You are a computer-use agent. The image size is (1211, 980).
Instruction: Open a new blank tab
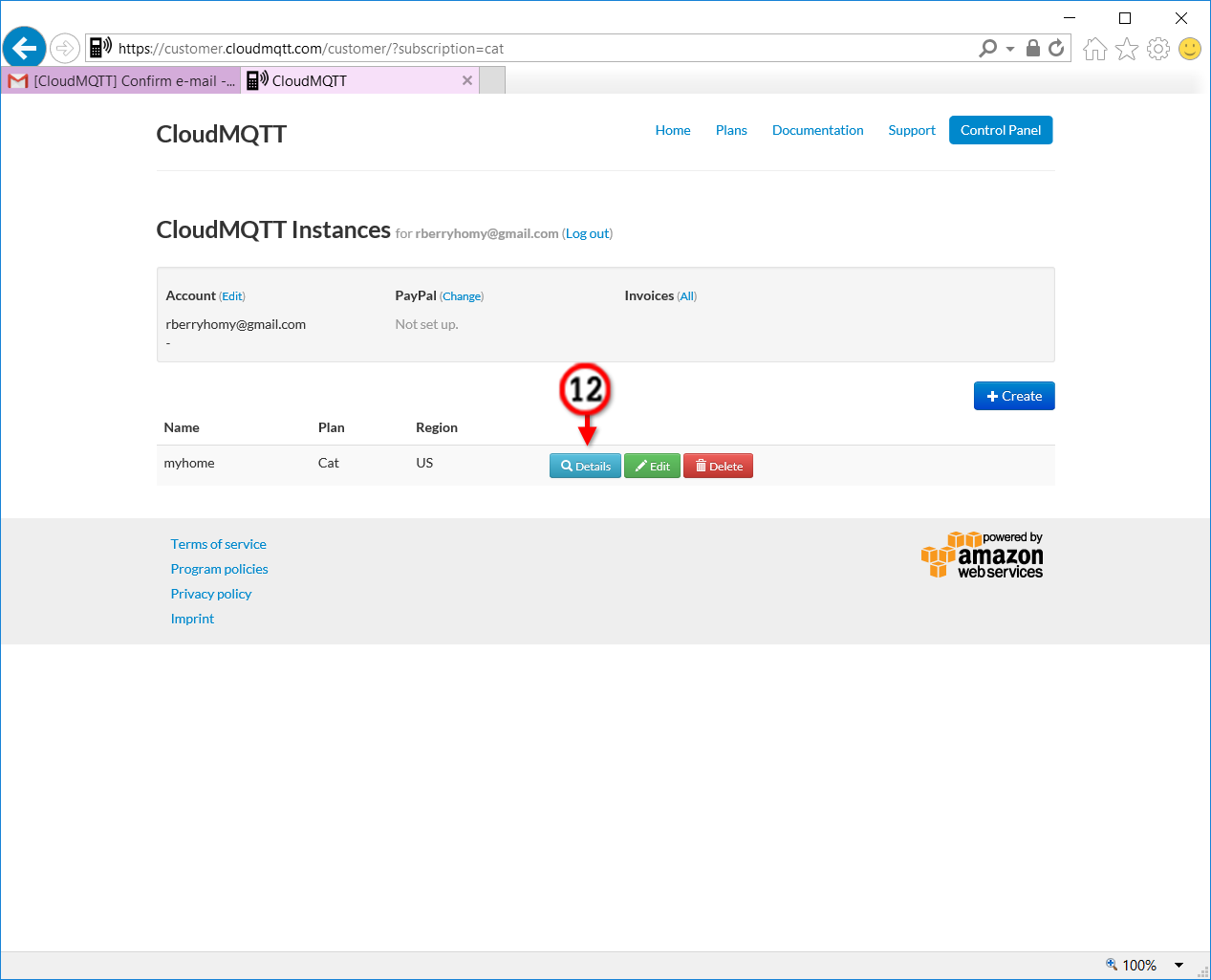[x=492, y=80]
